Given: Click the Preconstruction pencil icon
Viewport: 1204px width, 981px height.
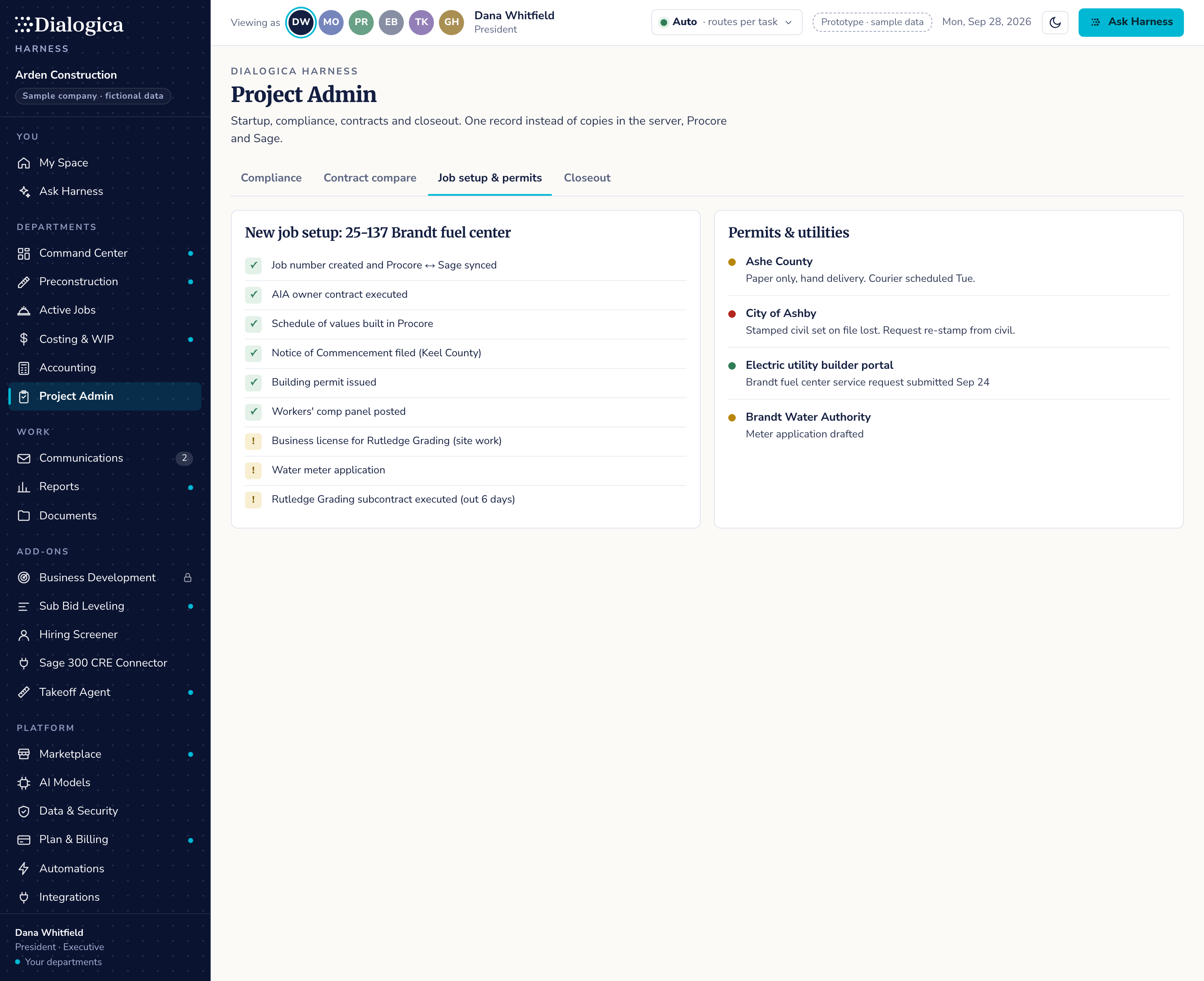Looking at the screenshot, I should [24, 282].
